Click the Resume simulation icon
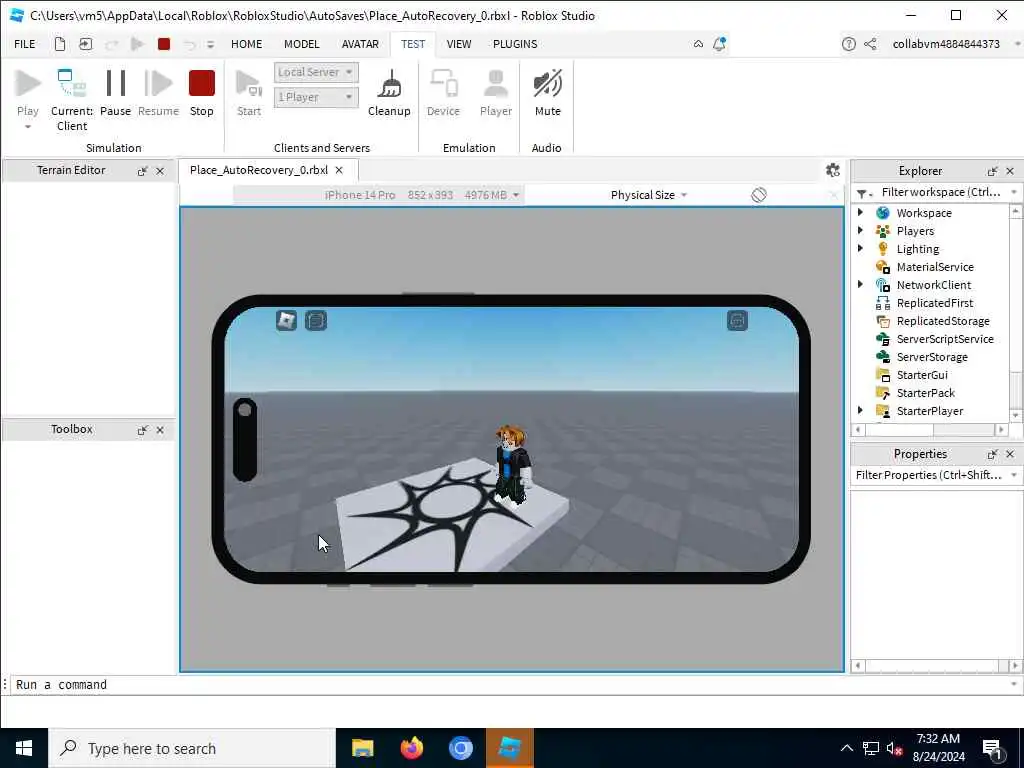 click(x=158, y=84)
